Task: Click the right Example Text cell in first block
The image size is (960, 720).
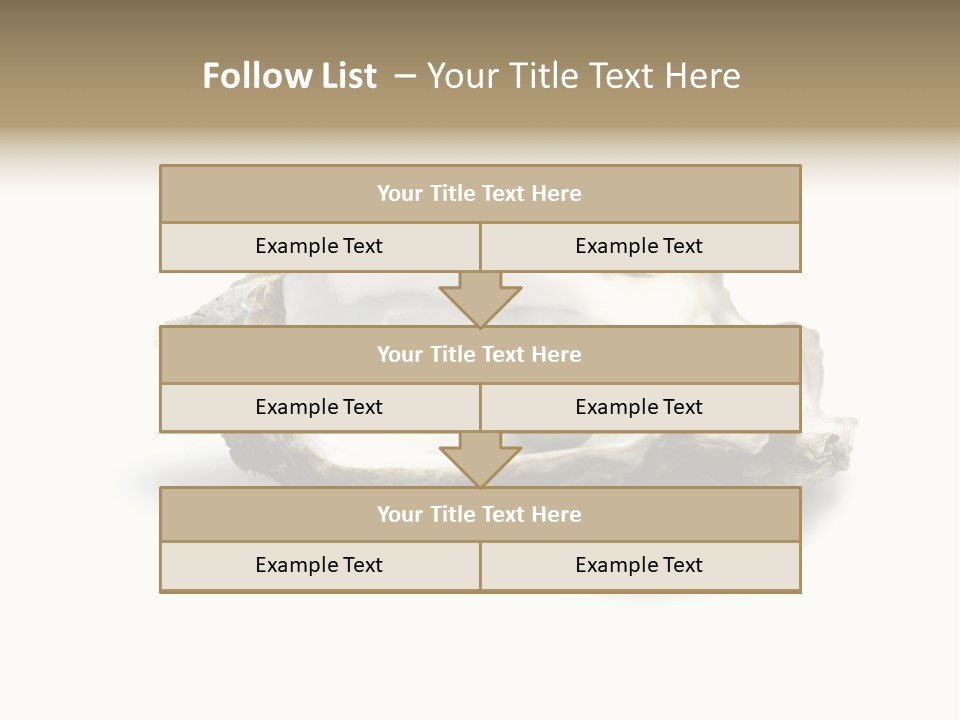Action: click(639, 246)
